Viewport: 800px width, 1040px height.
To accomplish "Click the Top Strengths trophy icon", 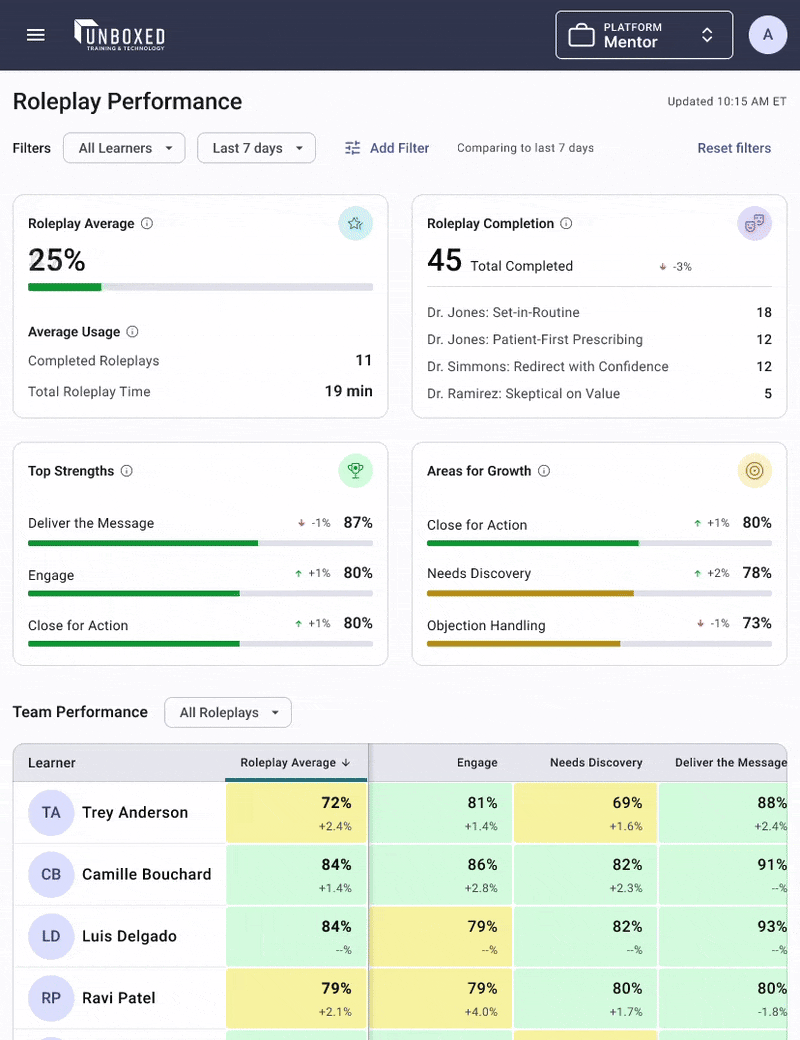I will pyautogui.click(x=355, y=470).
